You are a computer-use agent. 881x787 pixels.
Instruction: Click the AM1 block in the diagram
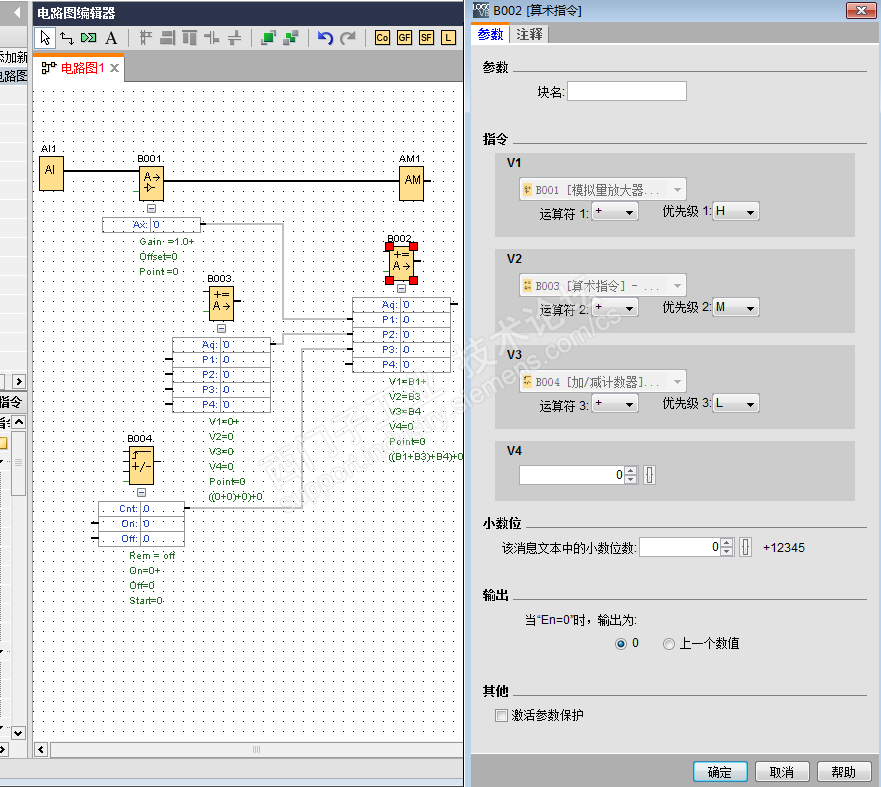(411, 181)
